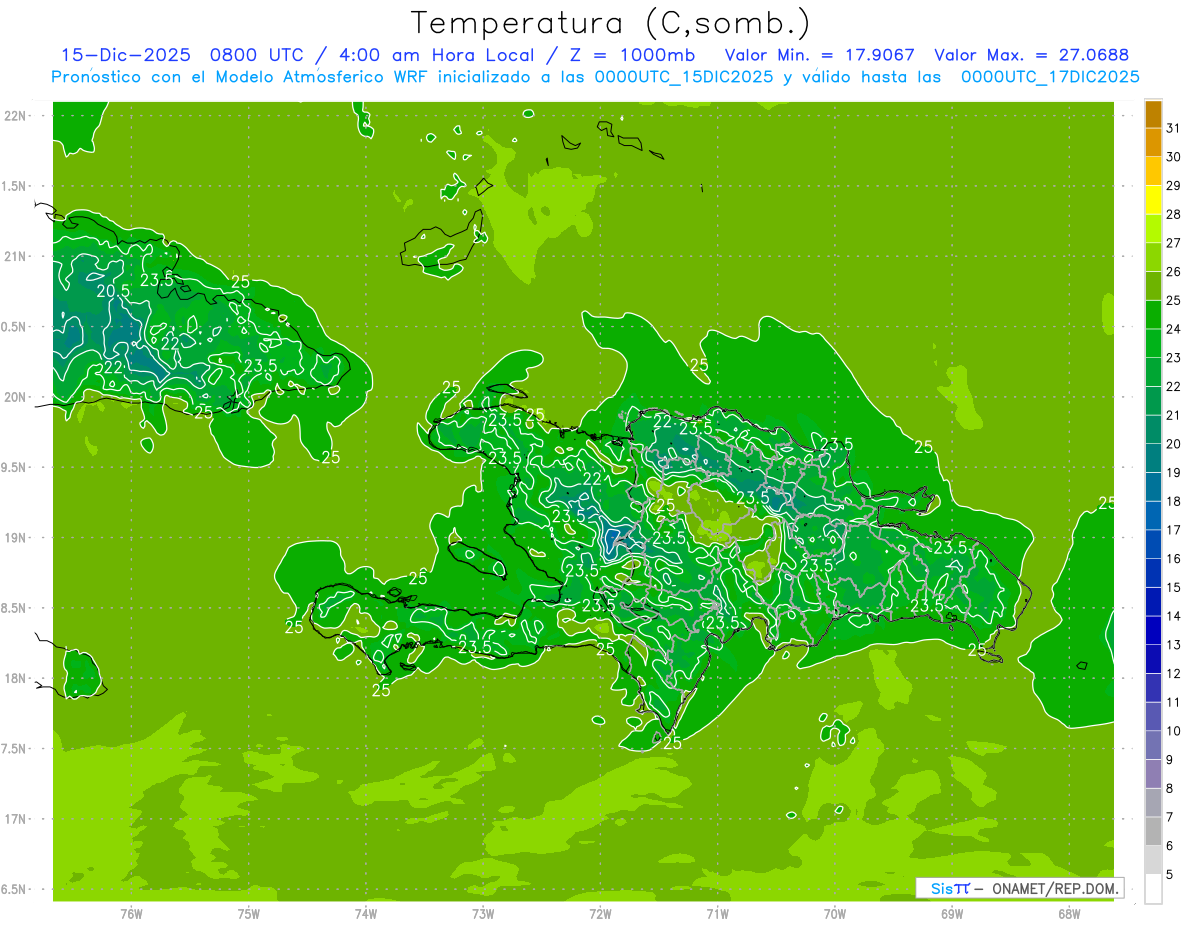Click the Sispi logo beside ONAMET
This screenshot has width=1200, height=927.
[x=950, y=888]
